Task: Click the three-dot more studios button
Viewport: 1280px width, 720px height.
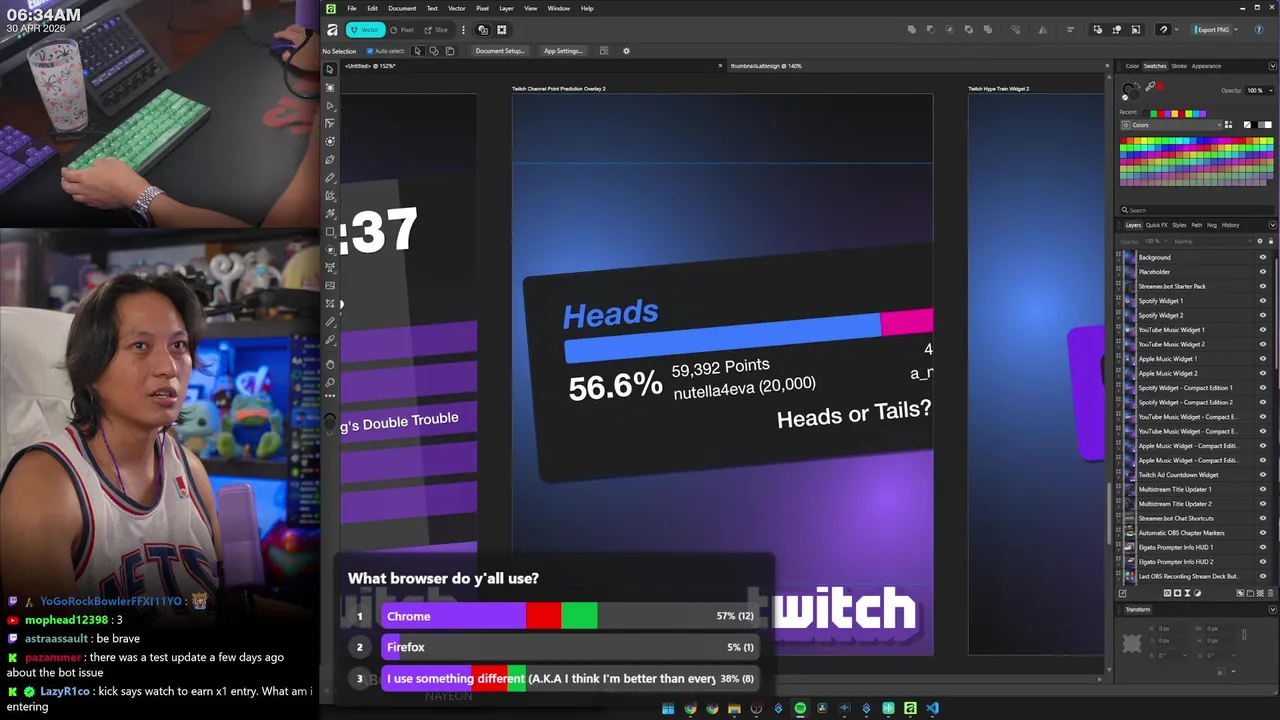Action: point(463,30)
